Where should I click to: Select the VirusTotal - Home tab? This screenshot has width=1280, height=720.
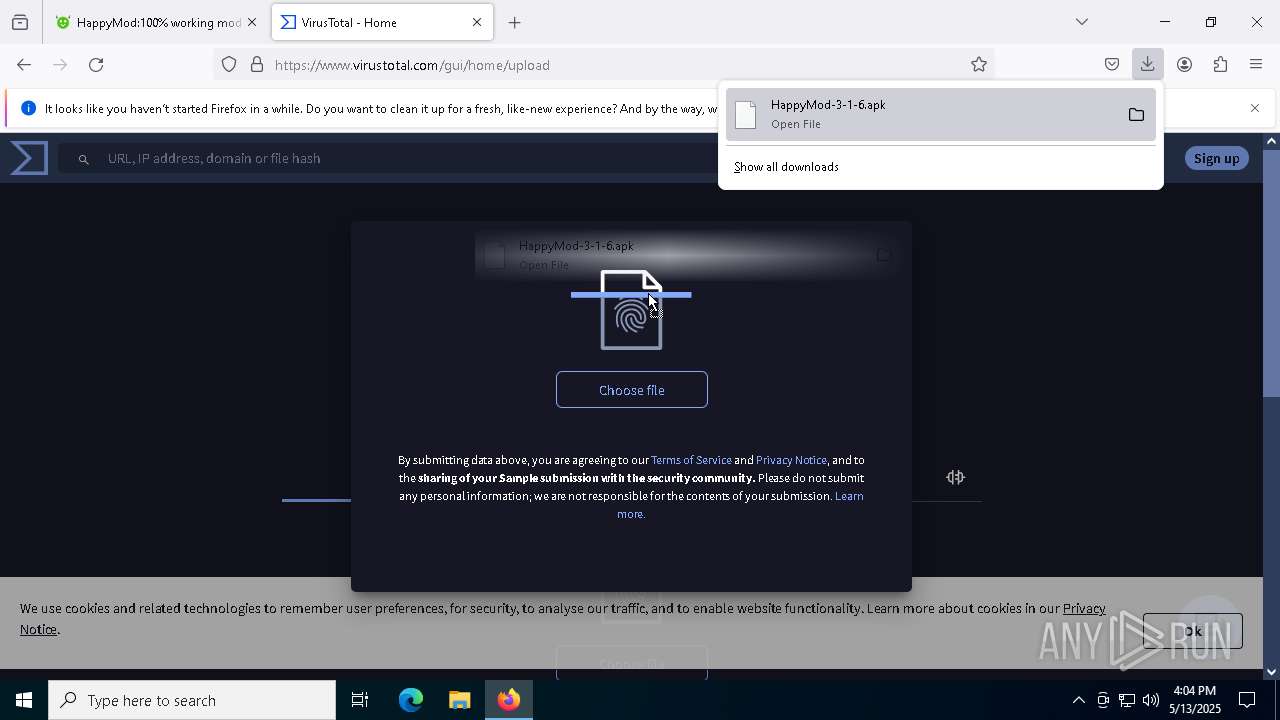click(383, 22)
